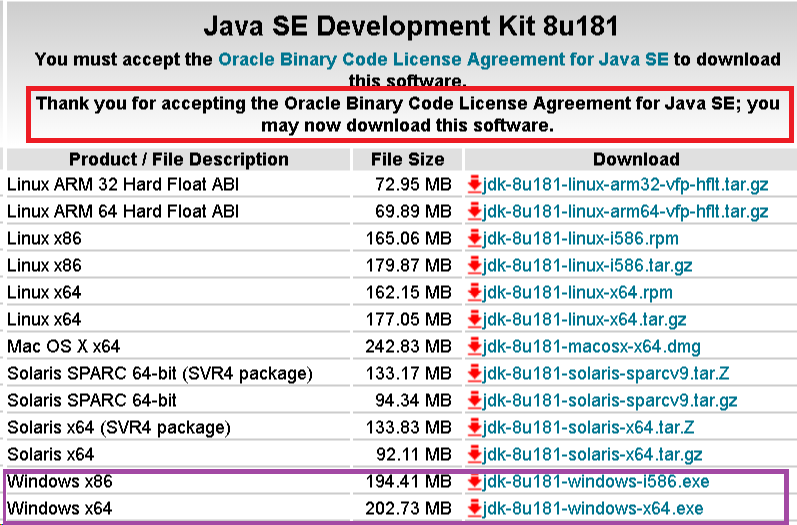
Task: Download jdk-8u181-linux-arm32-vfp-hflt.tar.gz
Action: pos(625,184)
